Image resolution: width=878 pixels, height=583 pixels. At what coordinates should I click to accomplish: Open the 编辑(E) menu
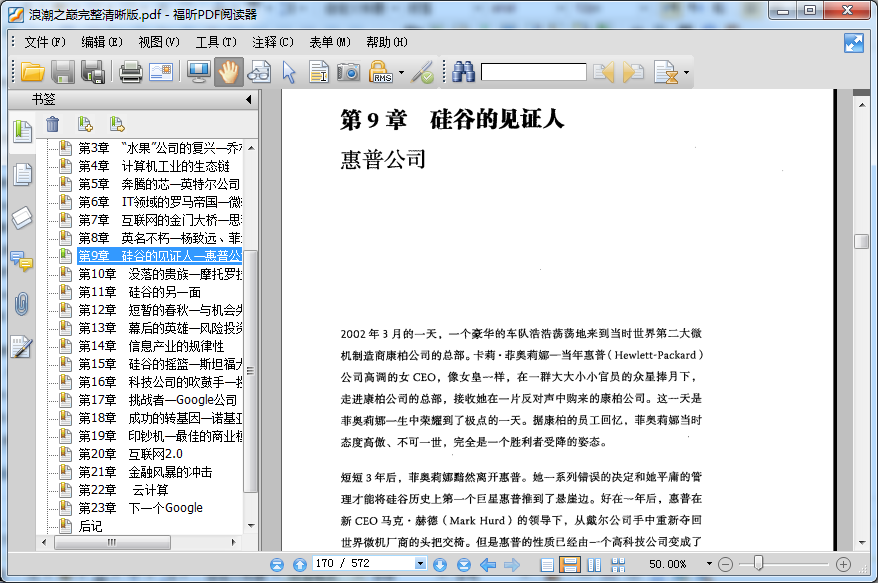[x=101, y=42]
